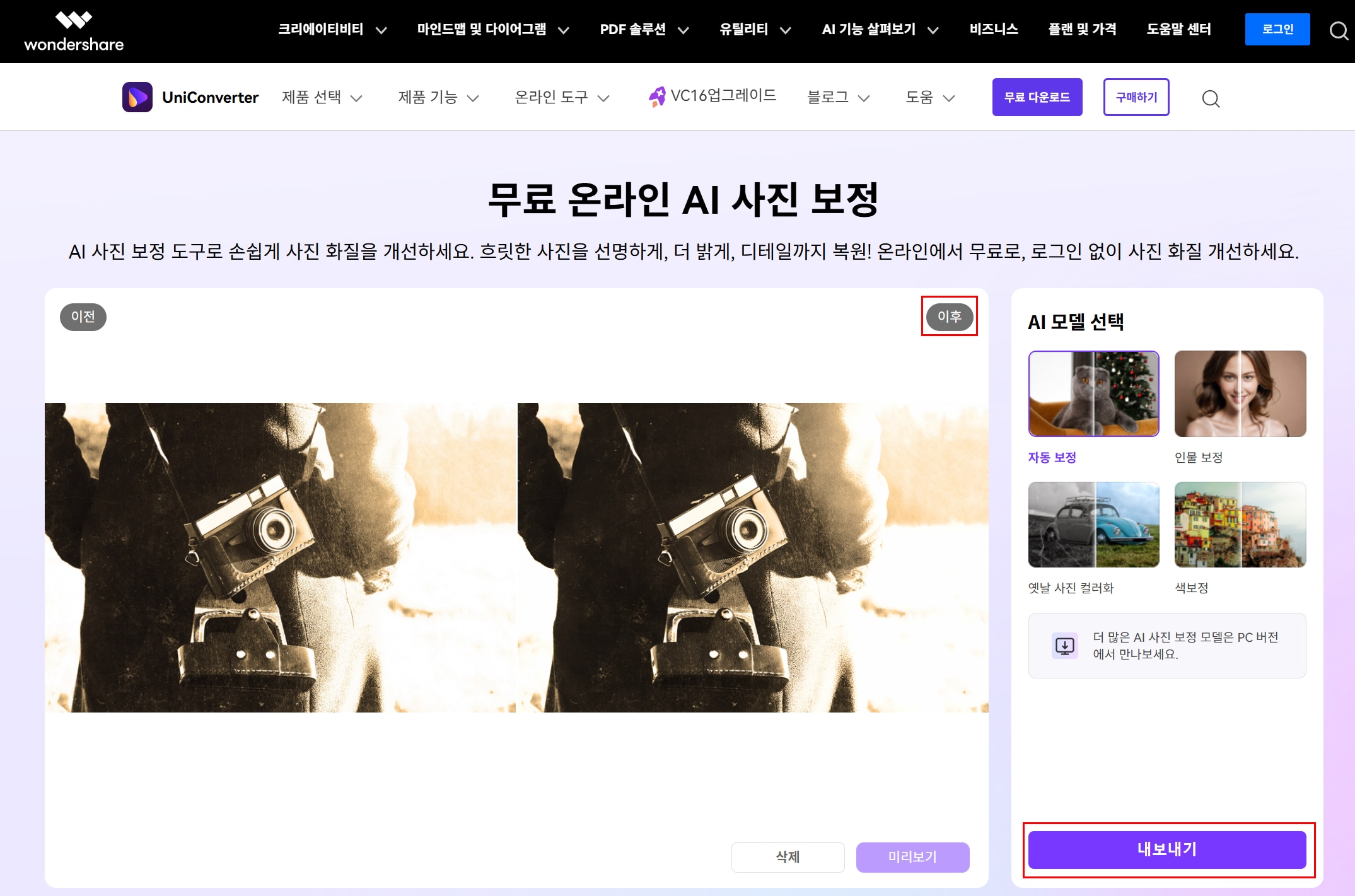This screenshot has height=896, width=1355.
Task: Click the 무료 다운로드 button
Action: 1037,97
